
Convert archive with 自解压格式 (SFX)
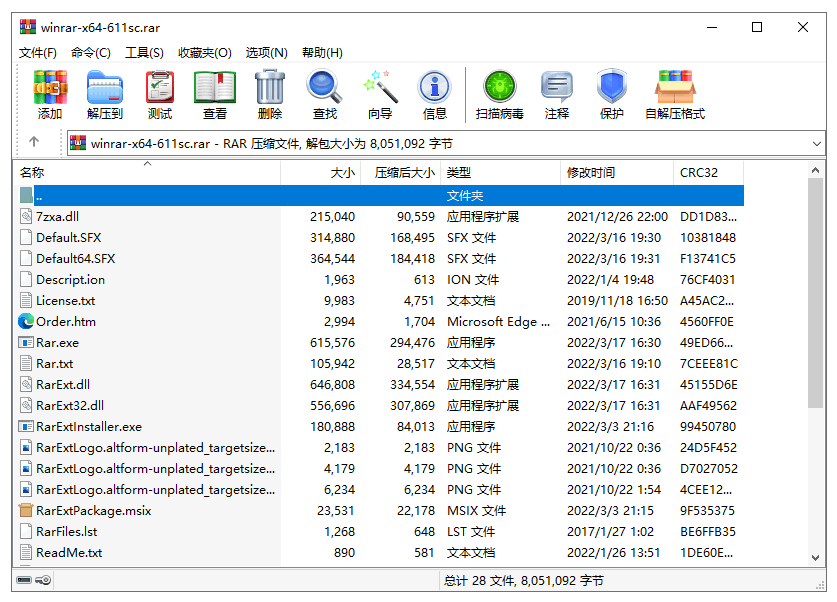point(675,87)
